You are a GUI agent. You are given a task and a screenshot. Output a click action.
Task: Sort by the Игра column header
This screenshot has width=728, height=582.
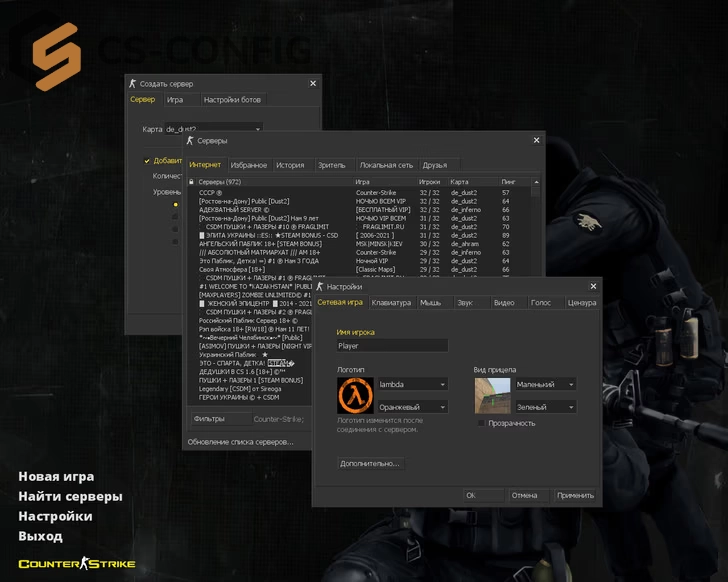tap(385, 182)
